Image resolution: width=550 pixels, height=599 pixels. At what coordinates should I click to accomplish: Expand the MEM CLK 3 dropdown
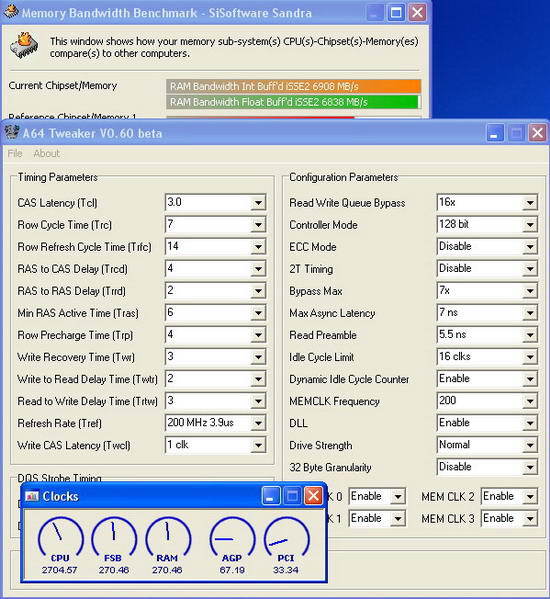click(530, 519)
